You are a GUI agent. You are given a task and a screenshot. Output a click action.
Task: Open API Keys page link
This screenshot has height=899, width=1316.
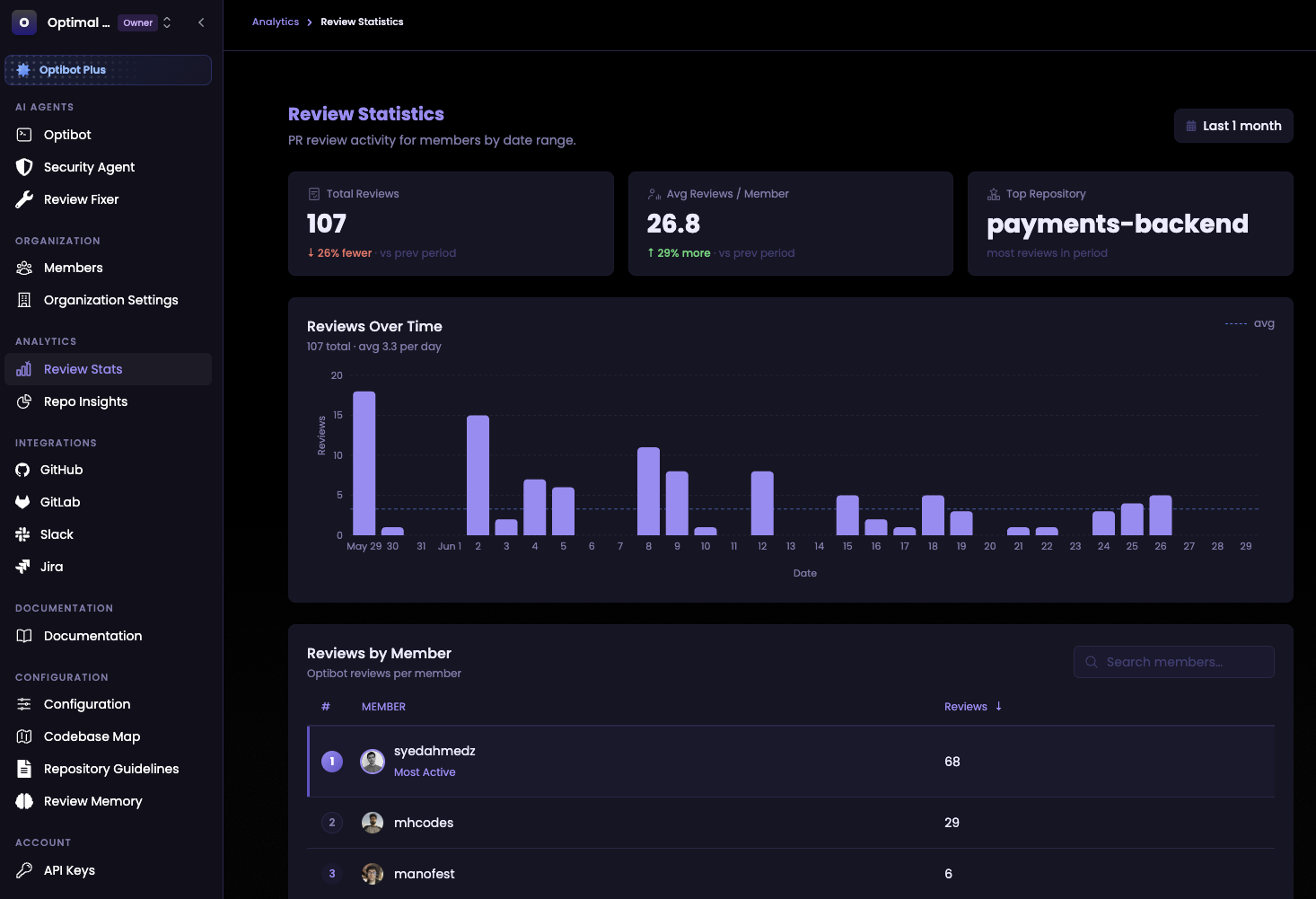(108, 870)
